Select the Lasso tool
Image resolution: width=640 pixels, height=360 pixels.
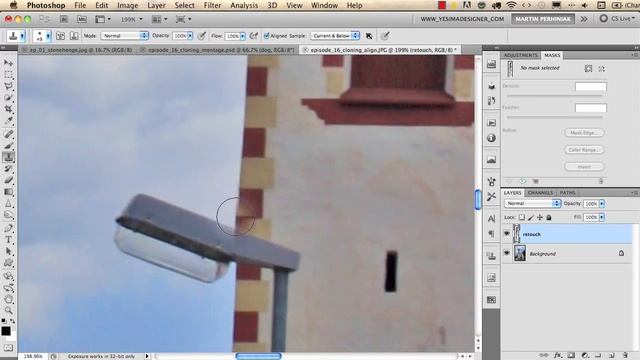(x=8, y=86)
